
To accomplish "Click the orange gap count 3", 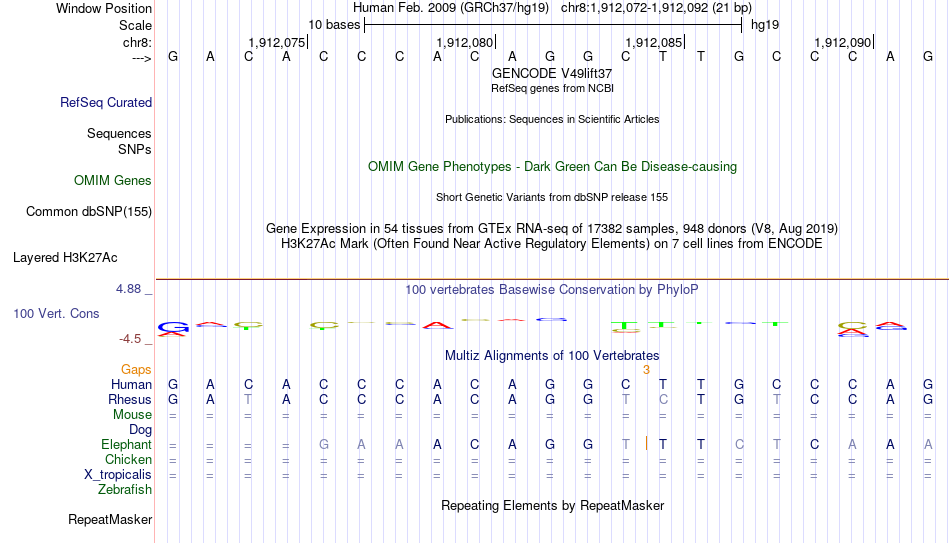I will coord(646,370).
